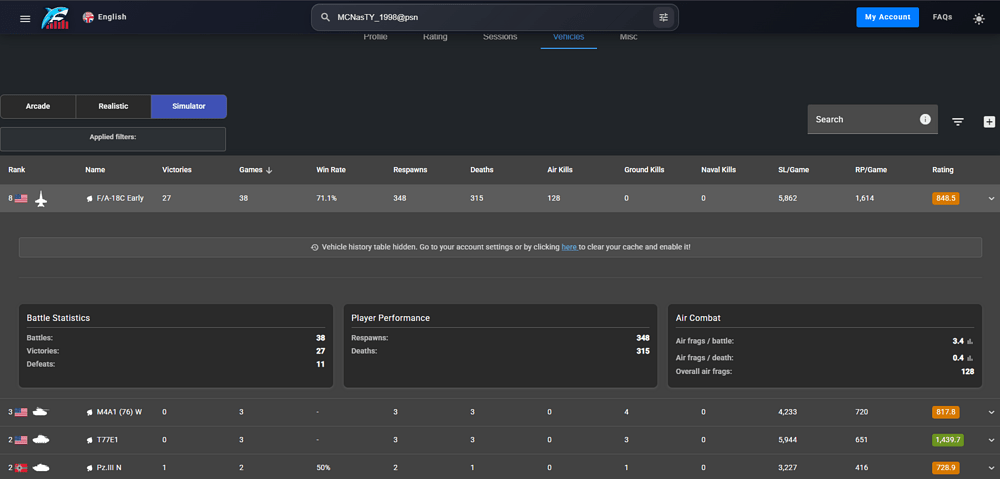Toggle light/dark theme sun icon
Viewport: 1000px width, 479px height.
click(978, 18)
